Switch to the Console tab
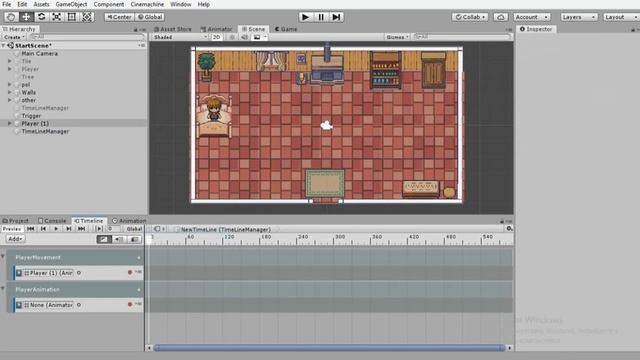The image size is (640, 360). (52, 221)
